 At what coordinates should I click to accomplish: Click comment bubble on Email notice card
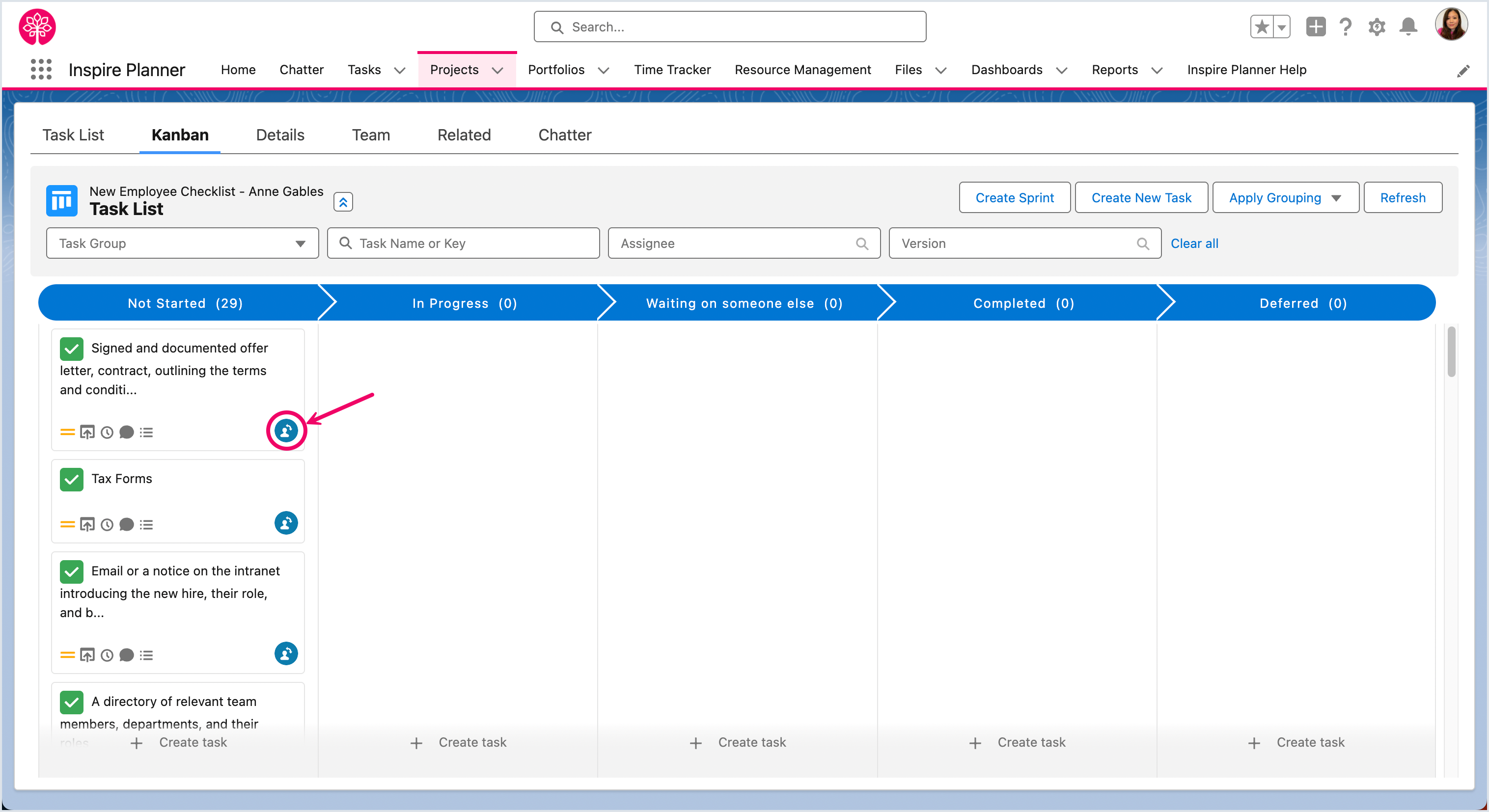point(127,655)
